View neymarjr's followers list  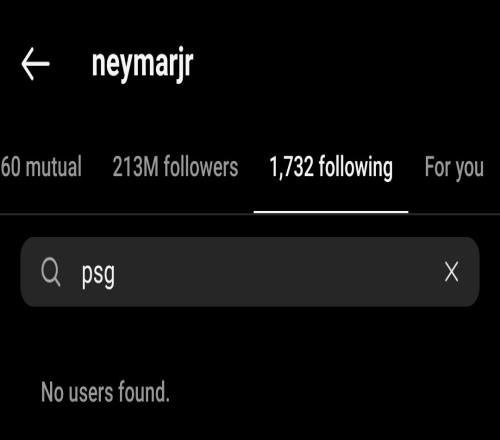pyautogui.click(x=175, y=166)
